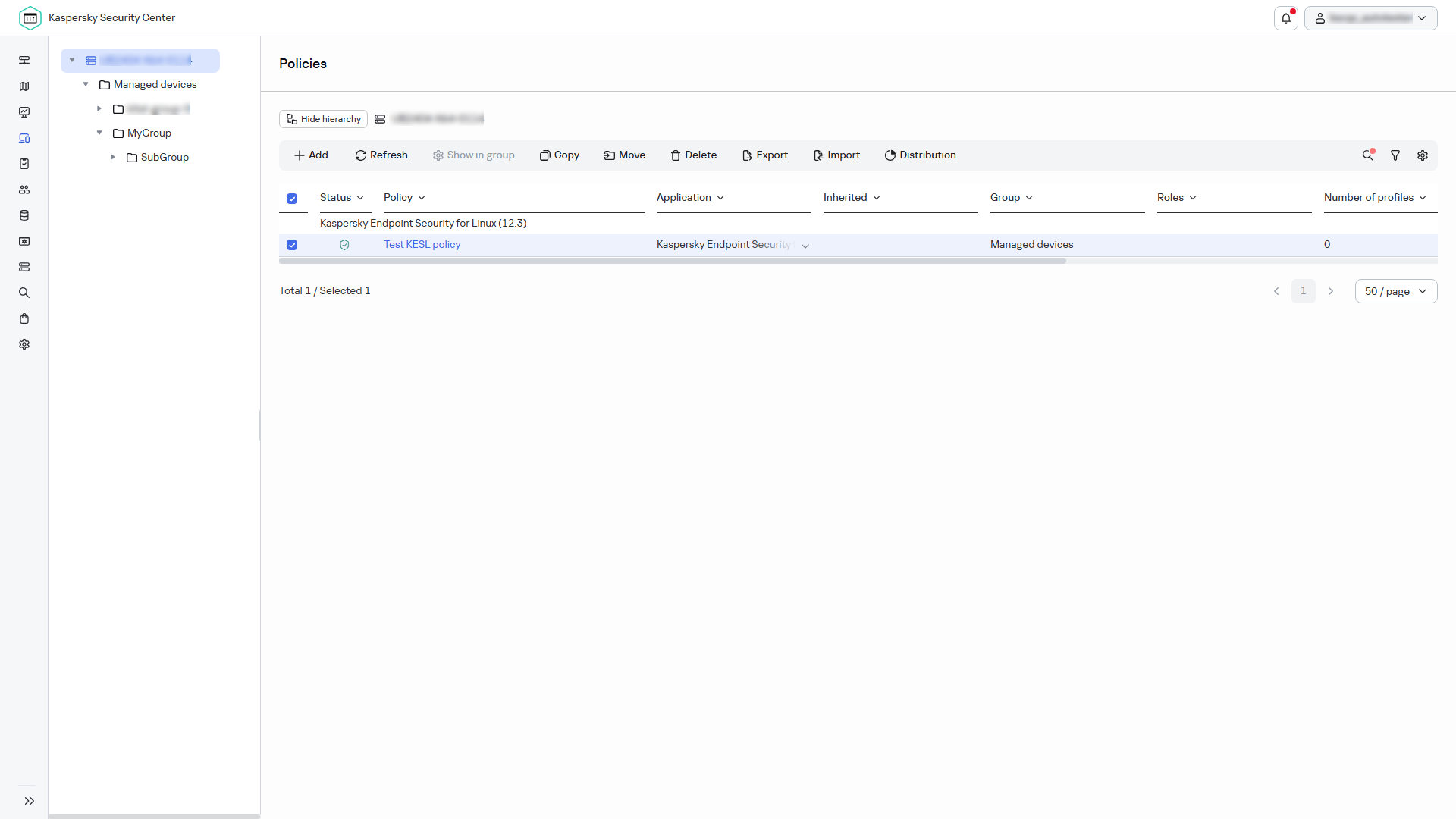The image size is (1456, 819).
Task: Toggle the select-all policies checkbox
Action: 292,199
